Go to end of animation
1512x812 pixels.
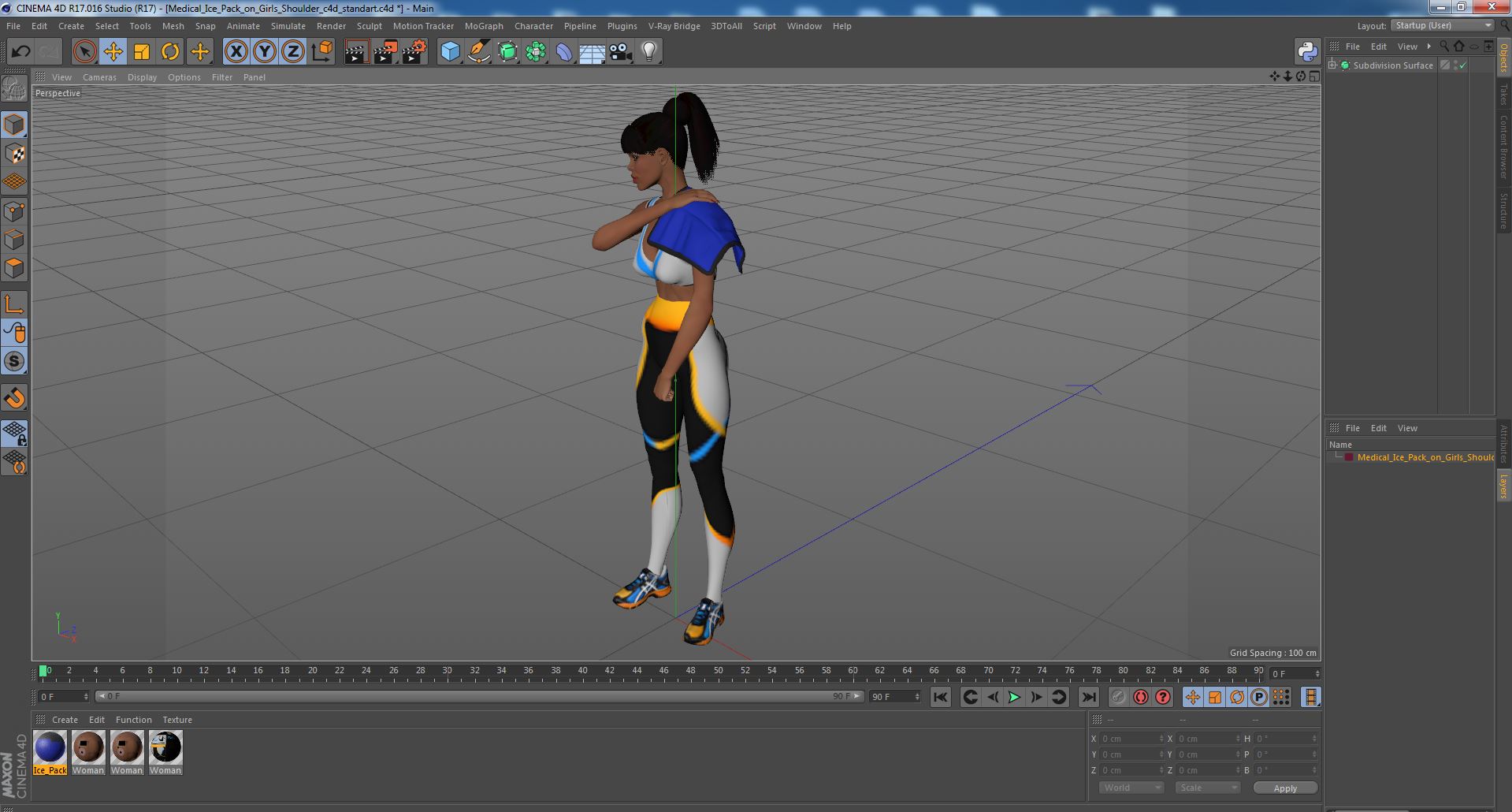(1088, 697)
